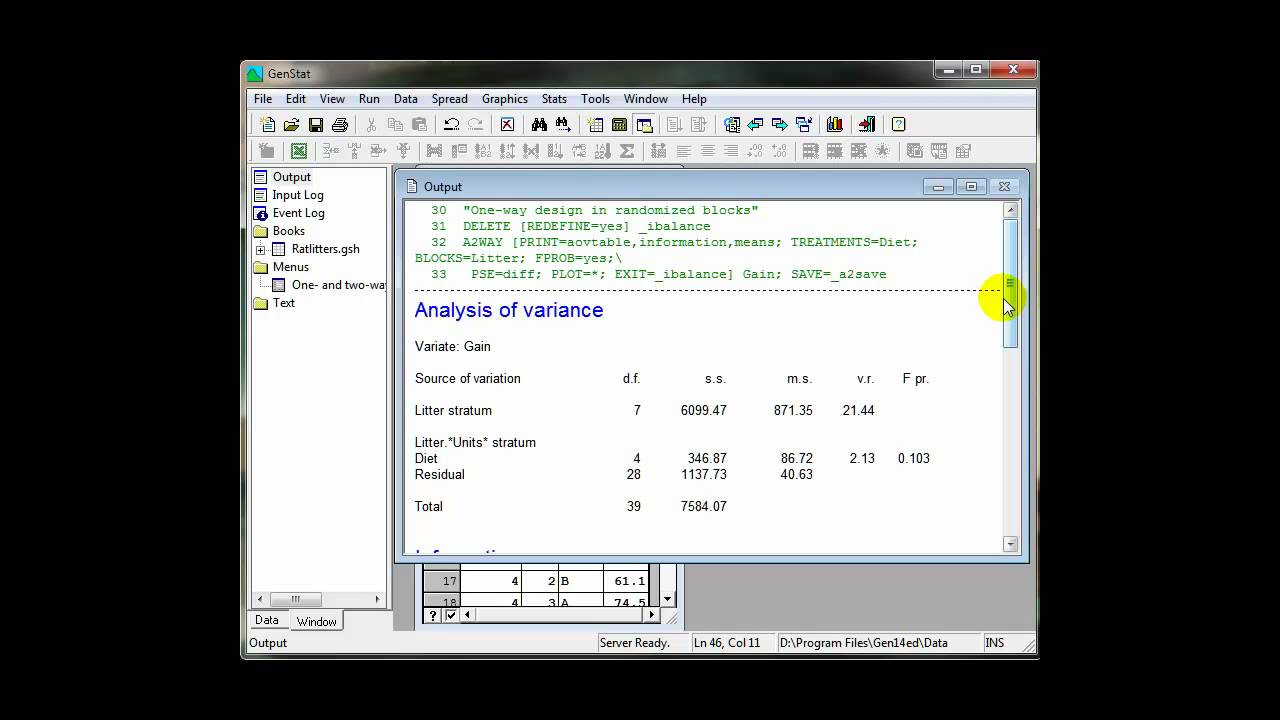Expand the Ratlitters.gsh tree node
The width and height of the screenshot is (1280, 720).
click(261, 249)
